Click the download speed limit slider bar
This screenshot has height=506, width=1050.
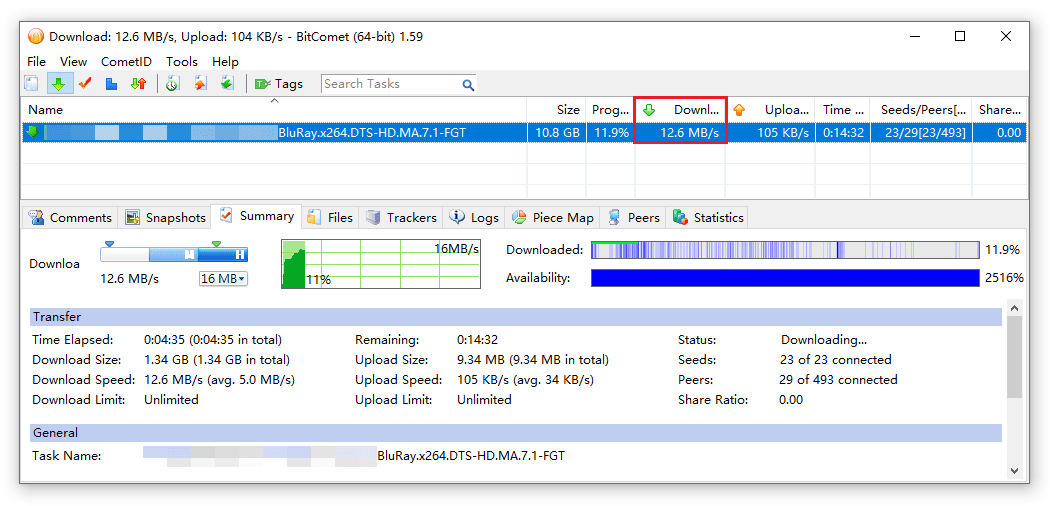173,255
